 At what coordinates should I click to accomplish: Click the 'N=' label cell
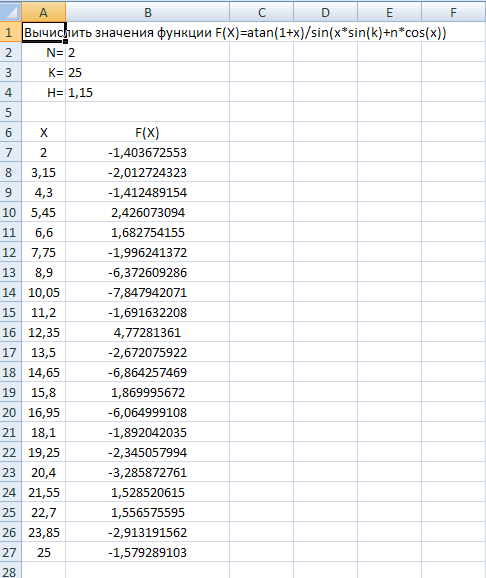44,52
